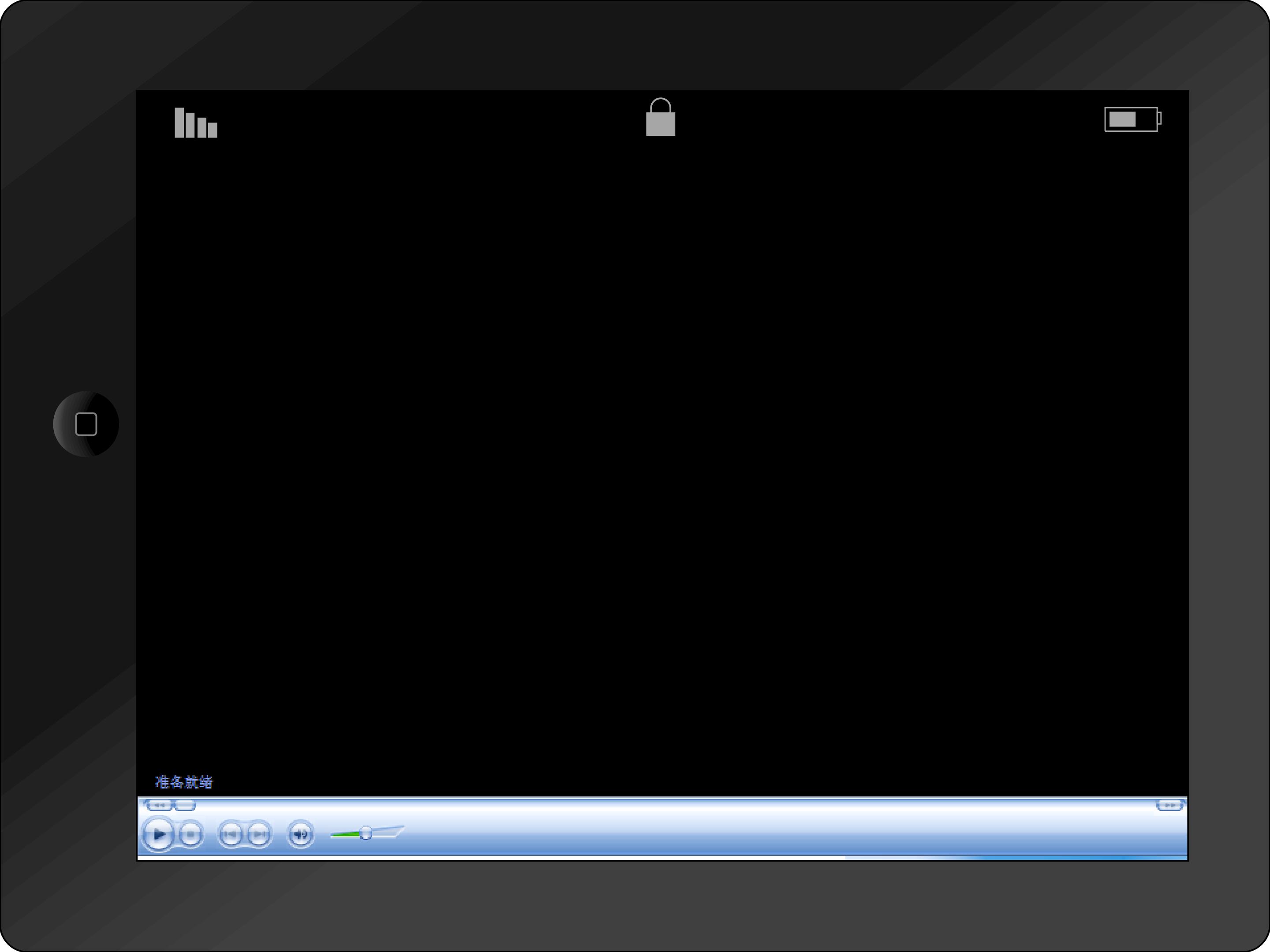Click the Stop playback button

pyautogui.click(x=190, y=834)
